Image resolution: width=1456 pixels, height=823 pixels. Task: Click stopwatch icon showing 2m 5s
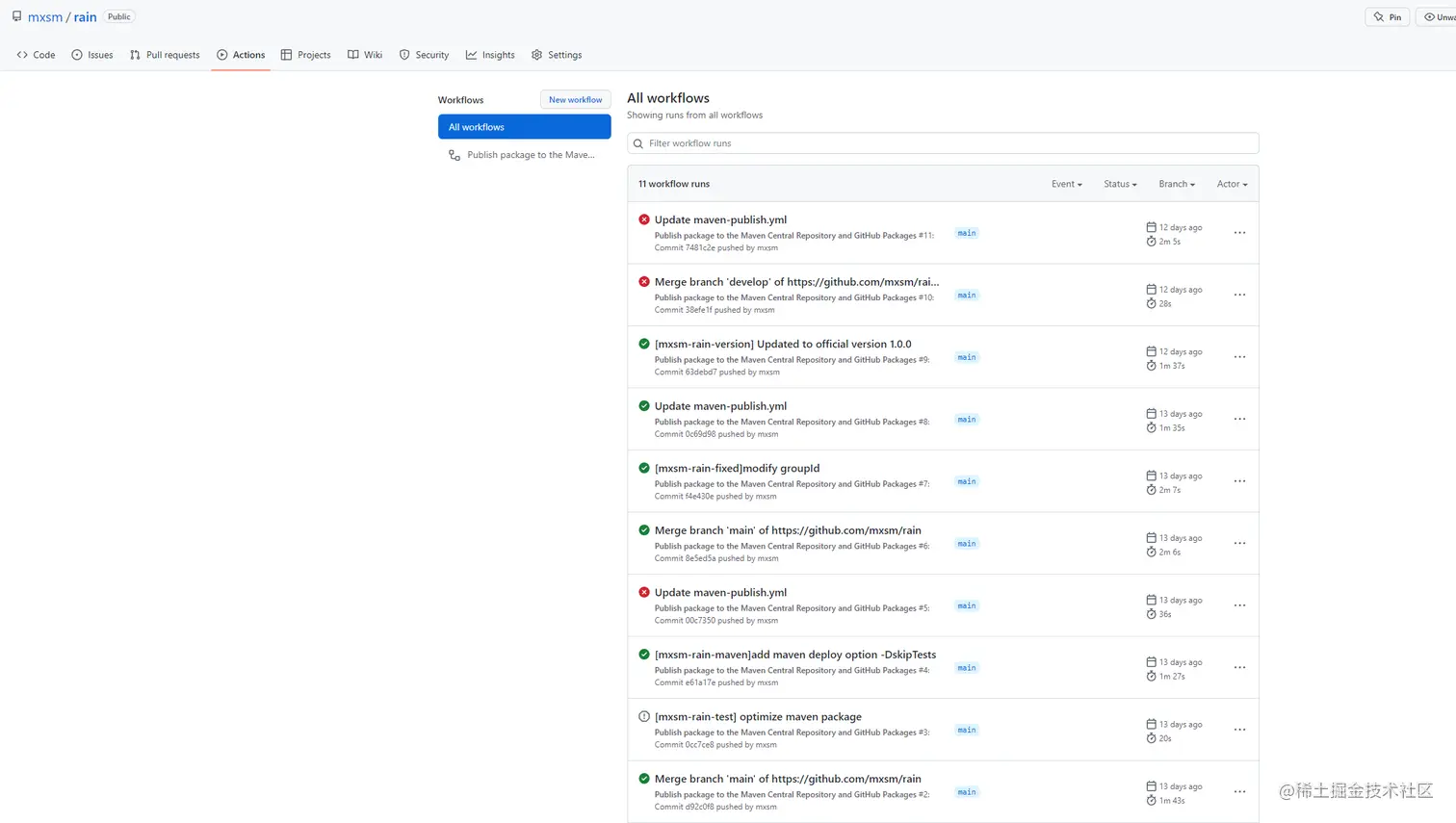[1151, 242]
